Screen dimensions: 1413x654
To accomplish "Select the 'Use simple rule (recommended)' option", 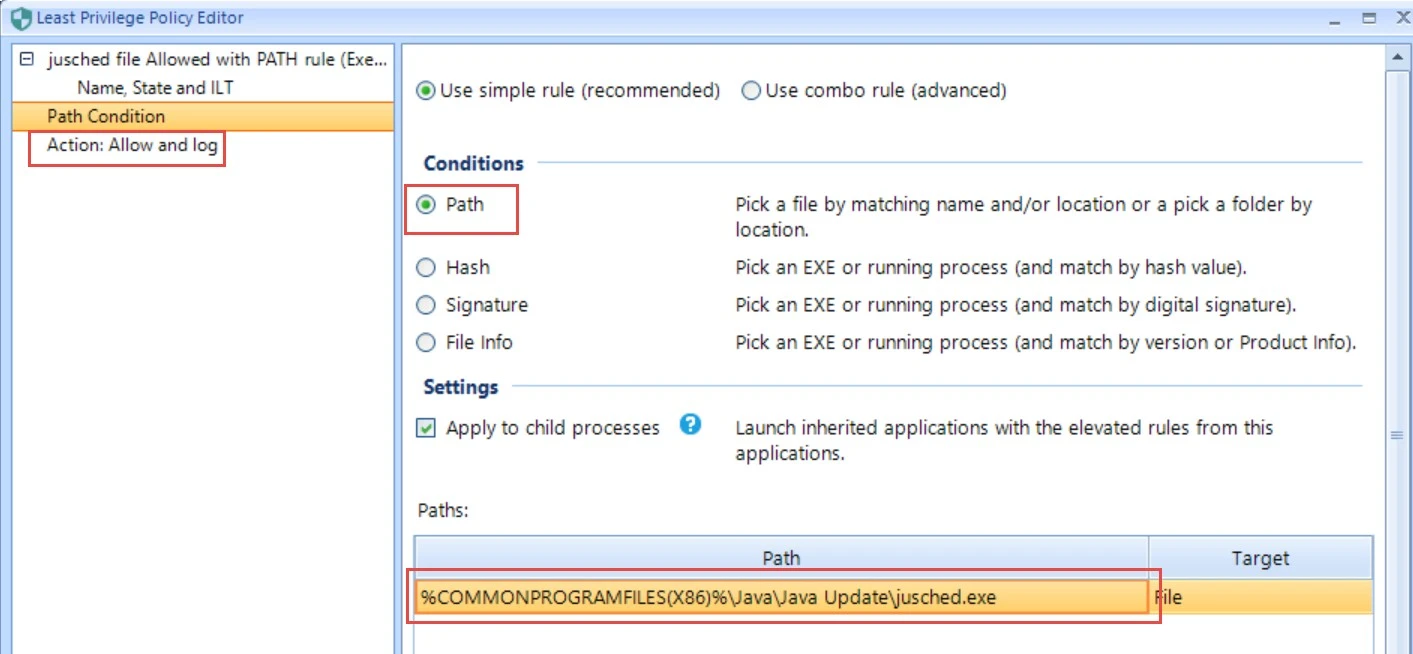I will [x=424, y=89].
